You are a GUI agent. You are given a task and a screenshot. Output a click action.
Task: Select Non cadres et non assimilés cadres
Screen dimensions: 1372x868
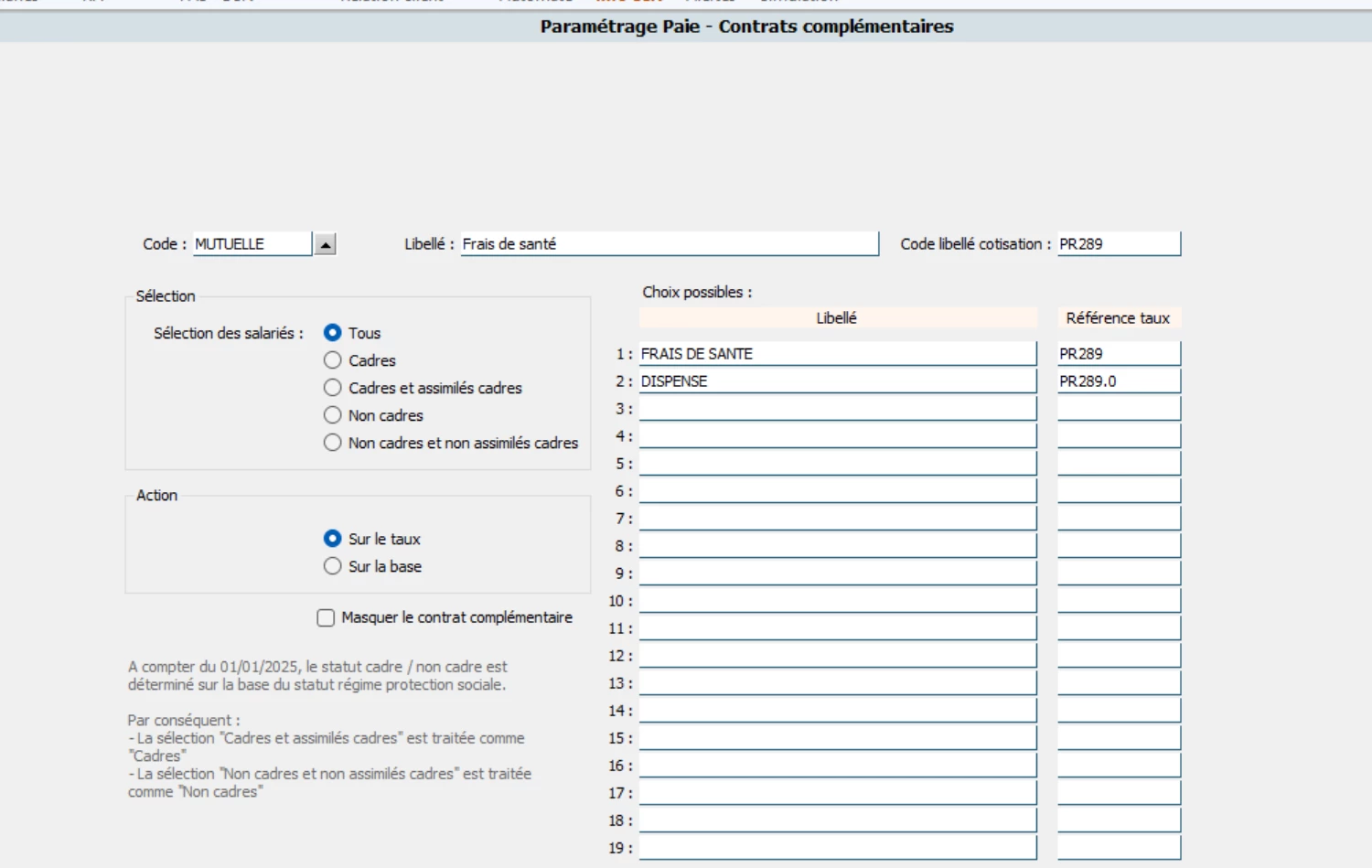coord(333,443)
